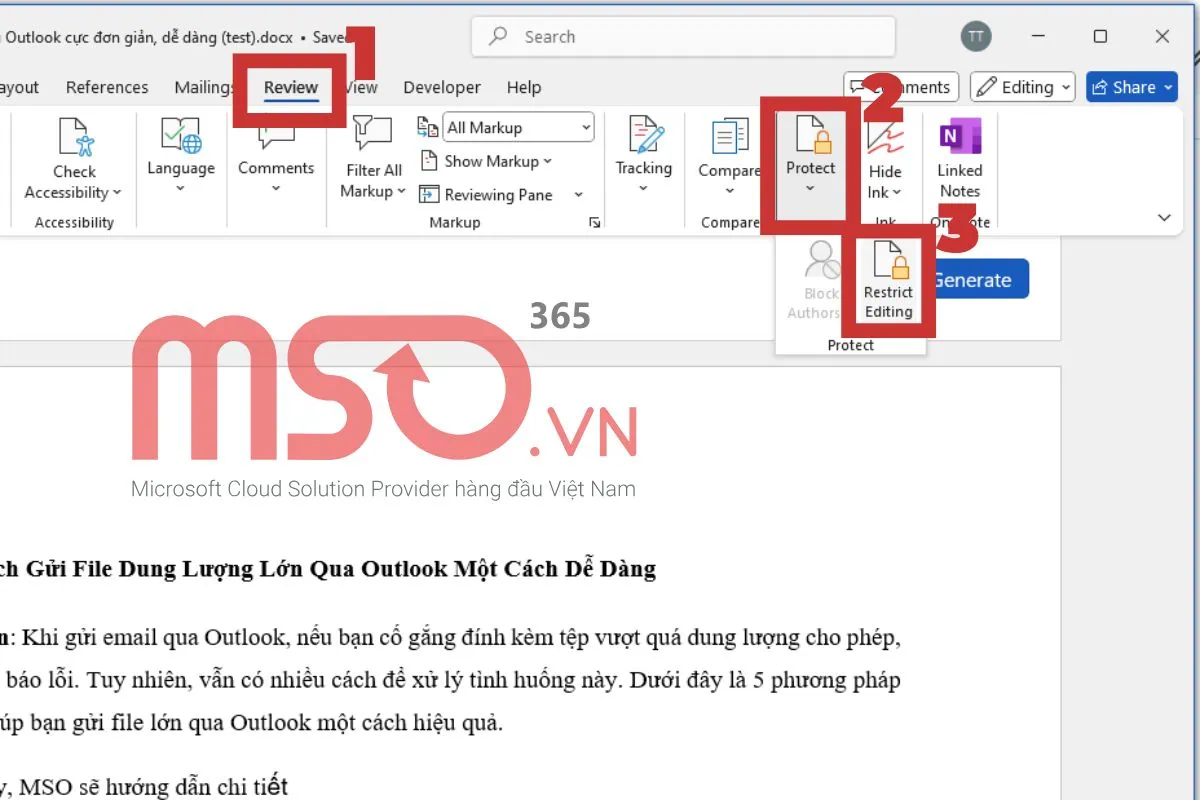Open Markup group dialog launcher
This screenshot has width=1200, height=800.
(595, 222)
